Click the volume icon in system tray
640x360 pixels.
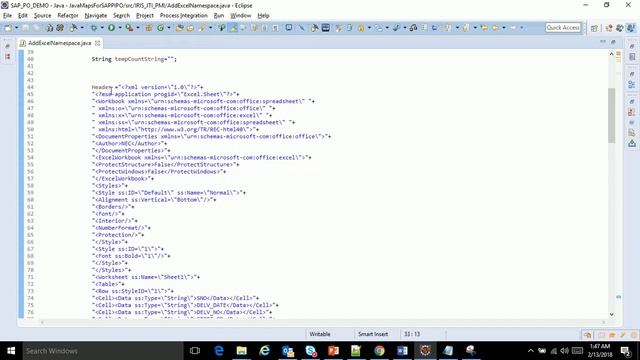point(564,351)
